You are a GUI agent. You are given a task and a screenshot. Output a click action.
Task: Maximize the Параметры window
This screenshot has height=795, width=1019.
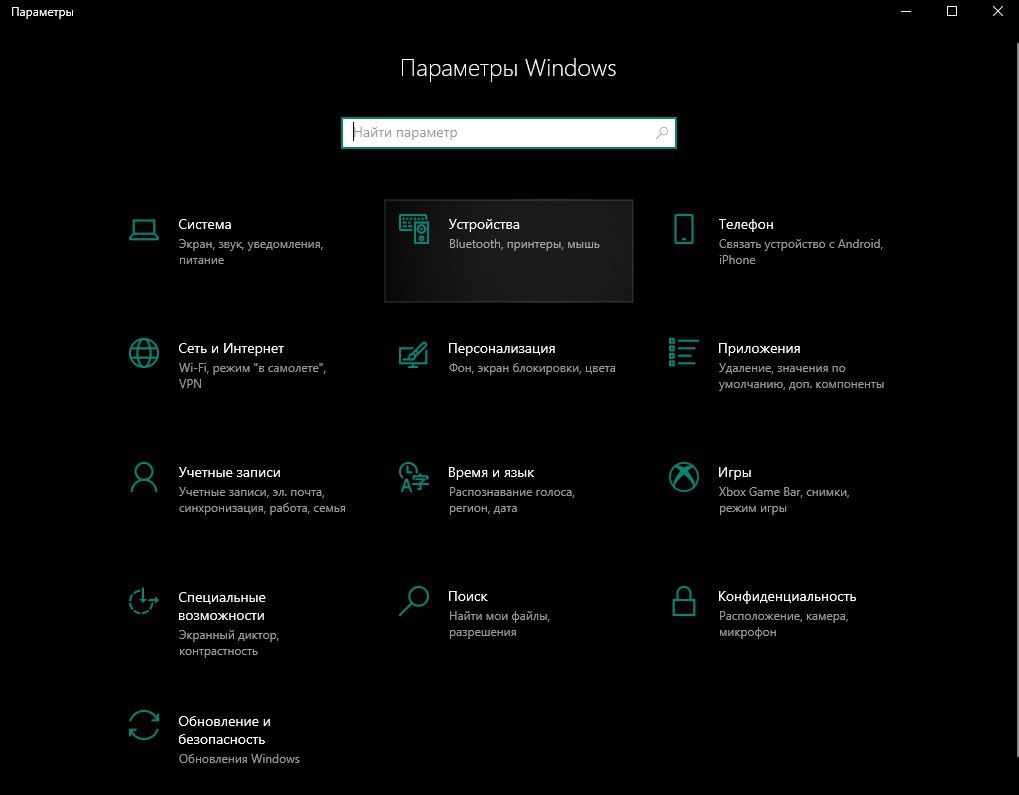tap(952, 12)
